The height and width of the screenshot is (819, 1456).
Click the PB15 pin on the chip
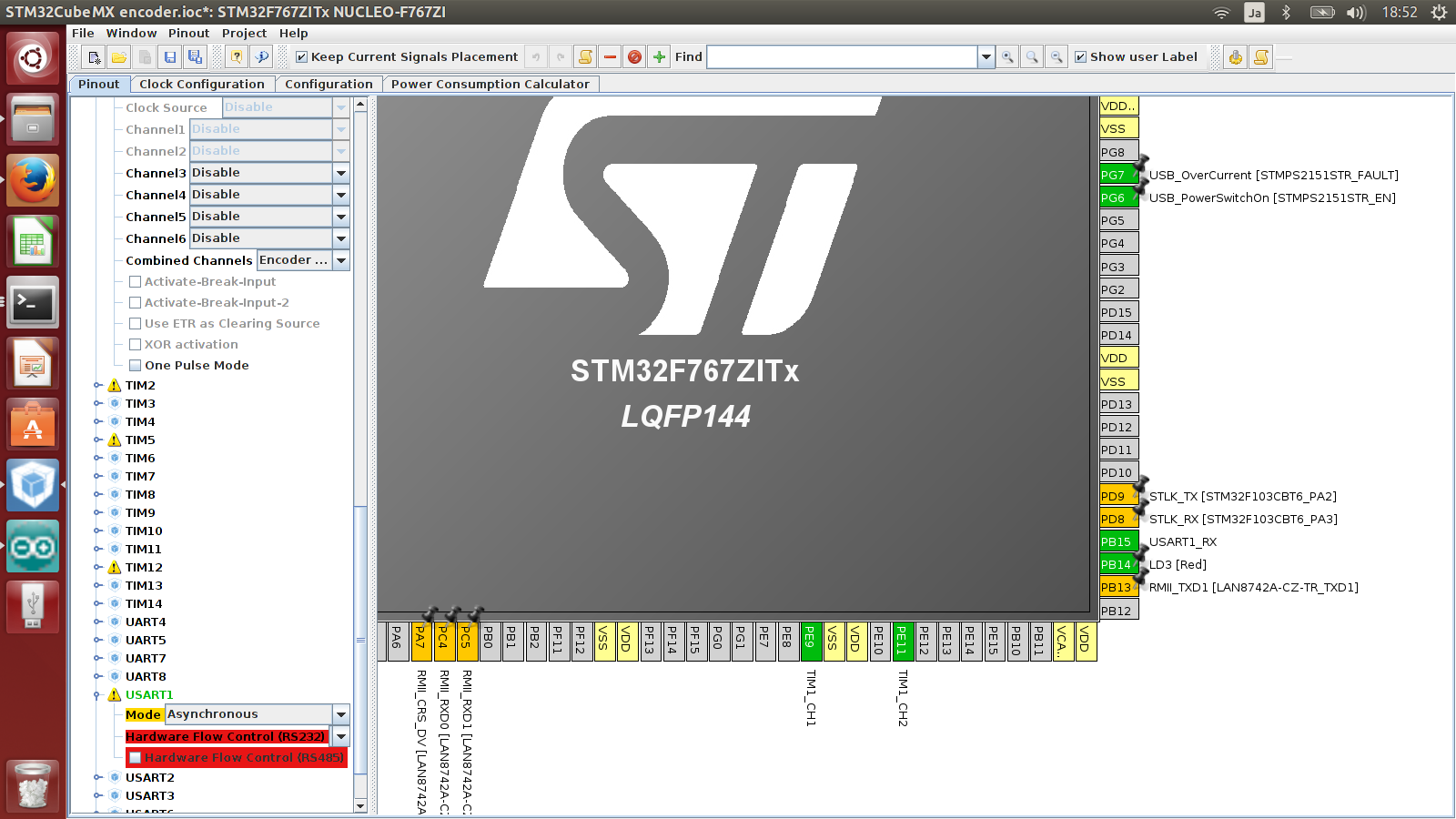[x=1118, y=542]
